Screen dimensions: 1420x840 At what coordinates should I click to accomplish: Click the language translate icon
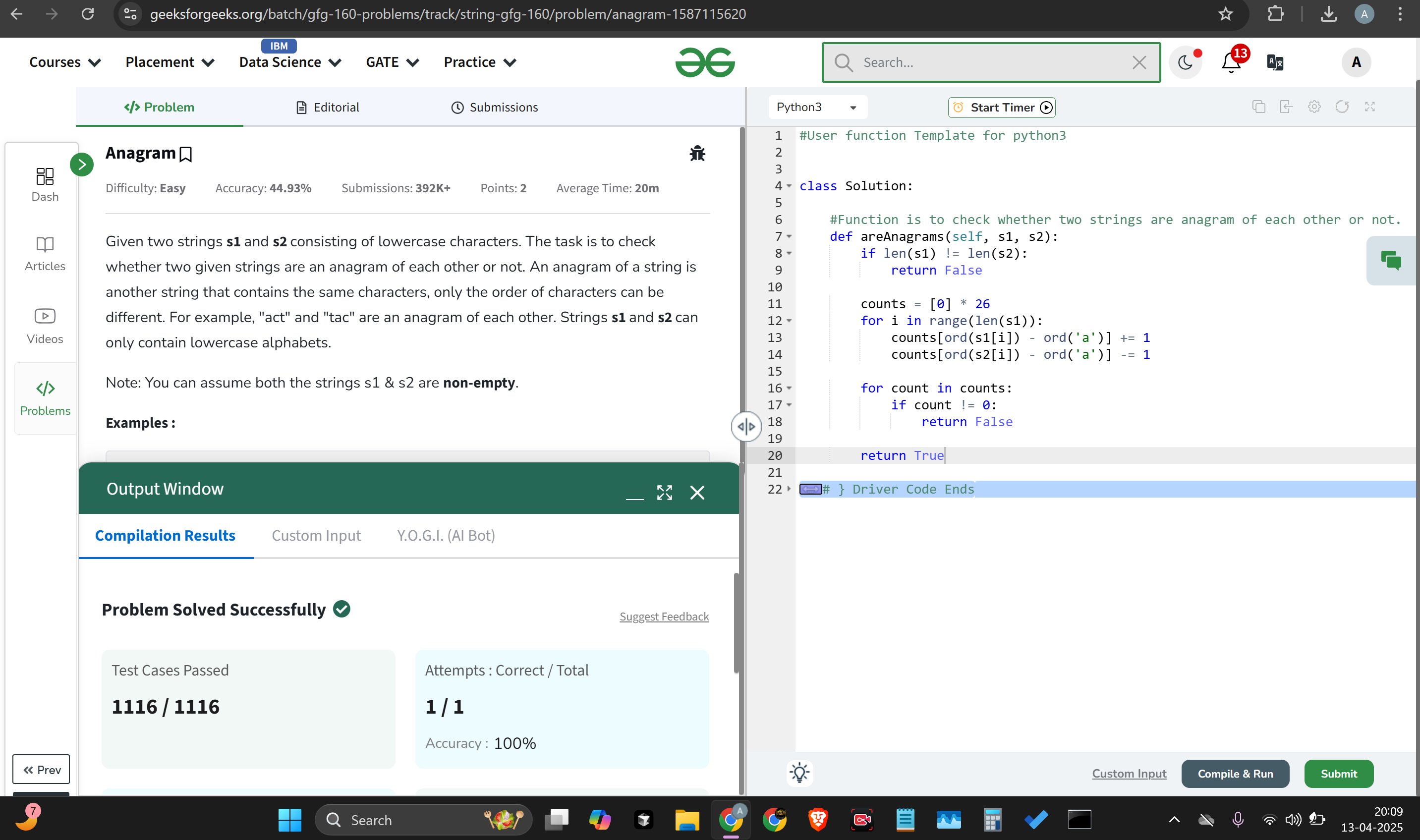coord(1275,62)
